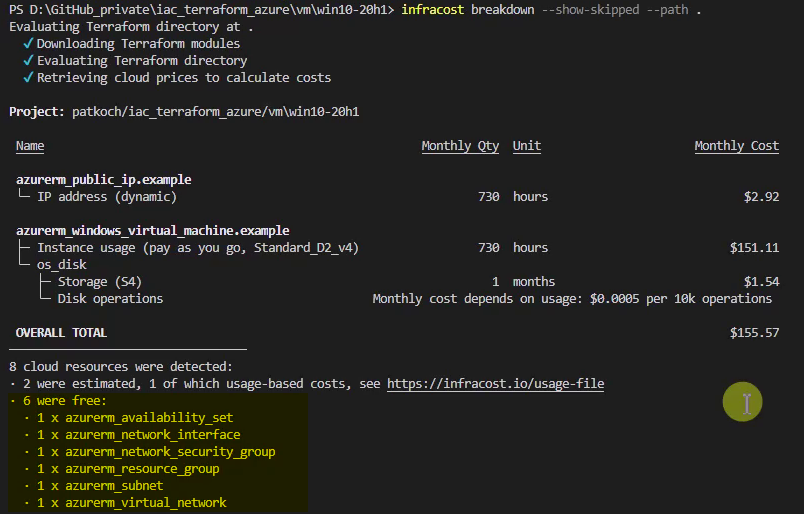Click the 'months' unit text
This screenshot has height=514, width=804.
pyautogui.click(x=534, y=282)
